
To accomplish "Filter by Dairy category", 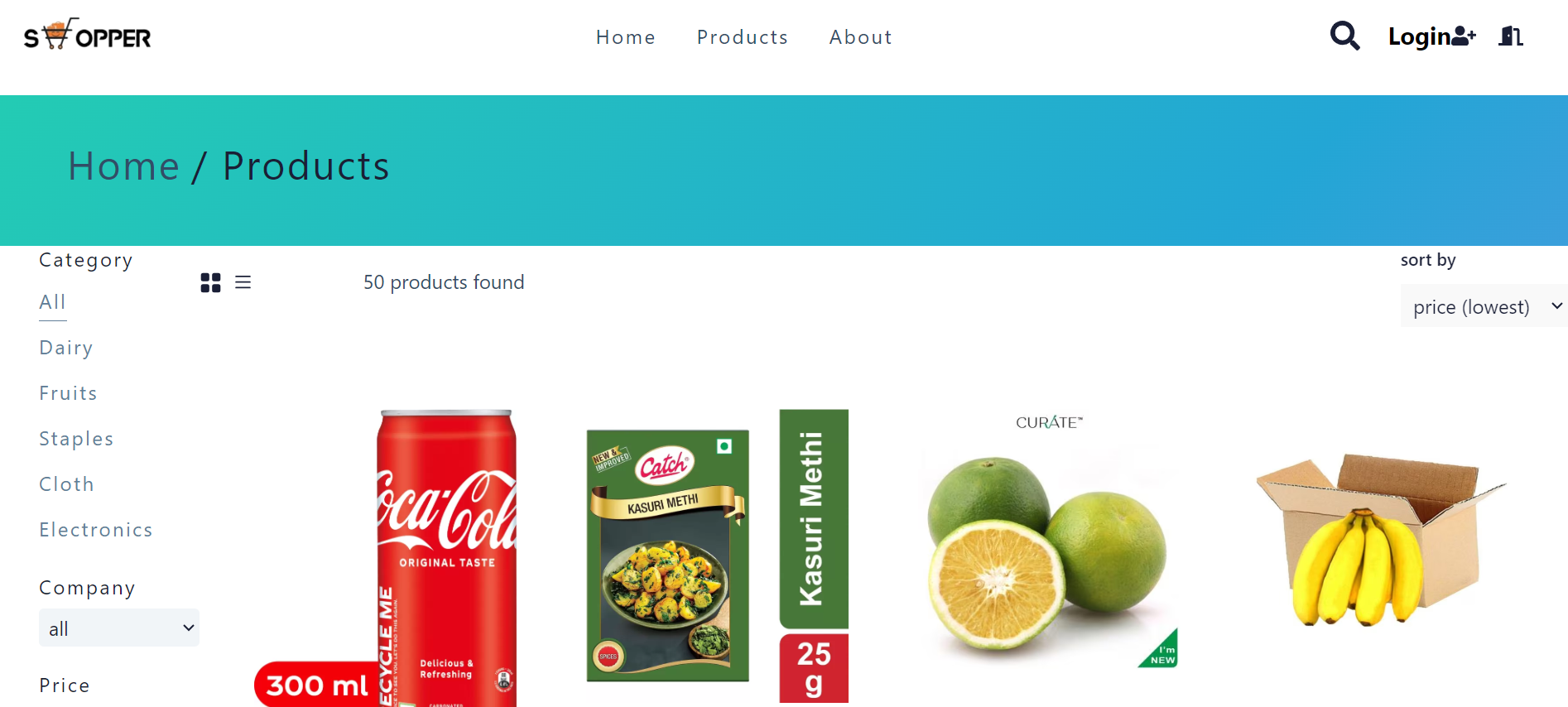I will (66, 348).
